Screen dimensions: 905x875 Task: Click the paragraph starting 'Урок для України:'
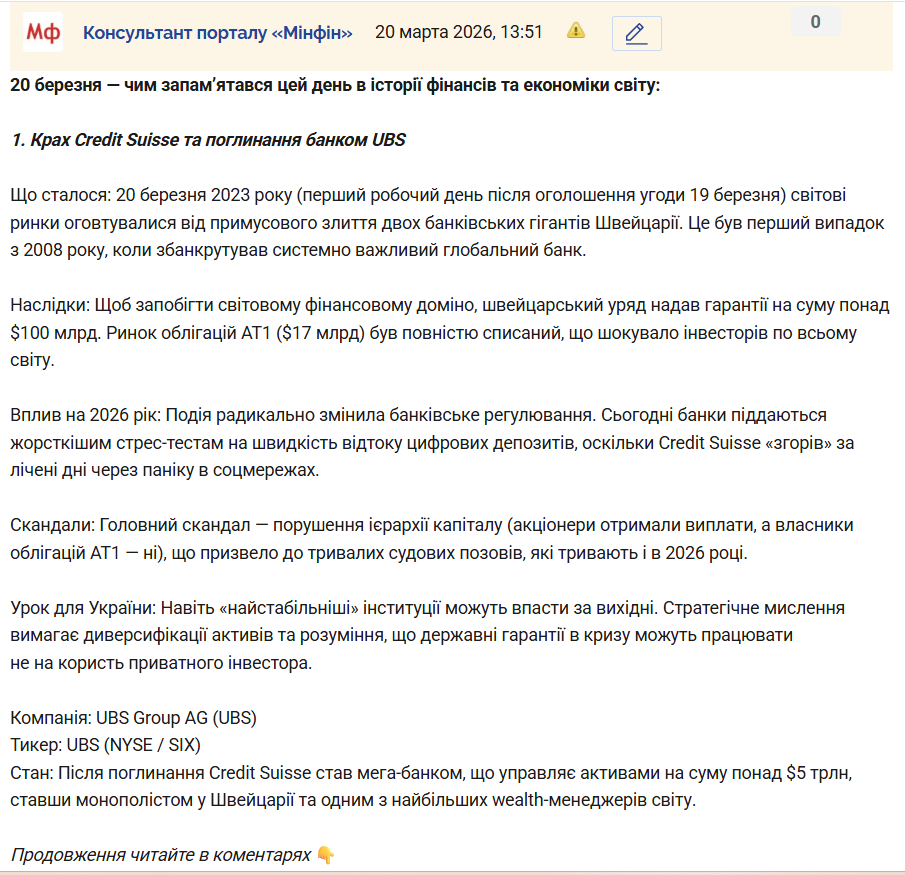point(428,635)
